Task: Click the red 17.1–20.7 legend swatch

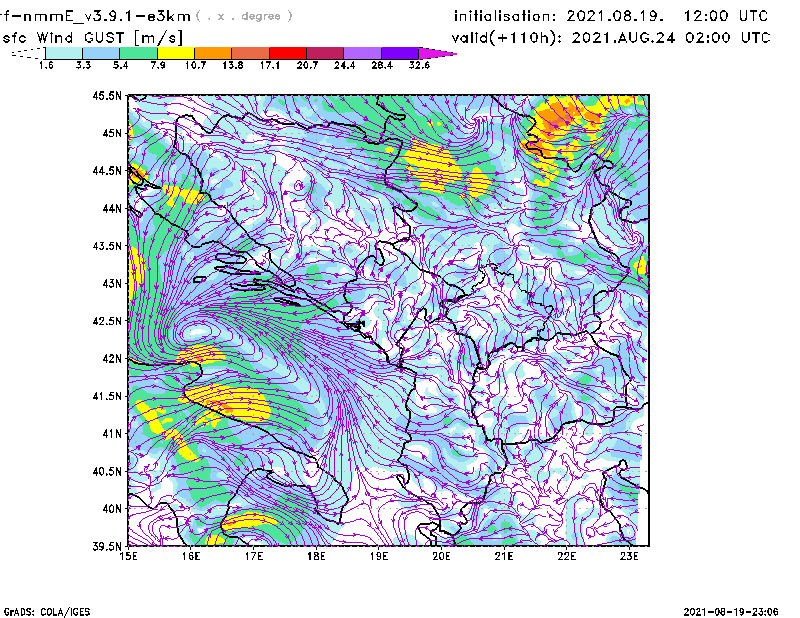Action: pyautogui.click(x=288, y=53)
